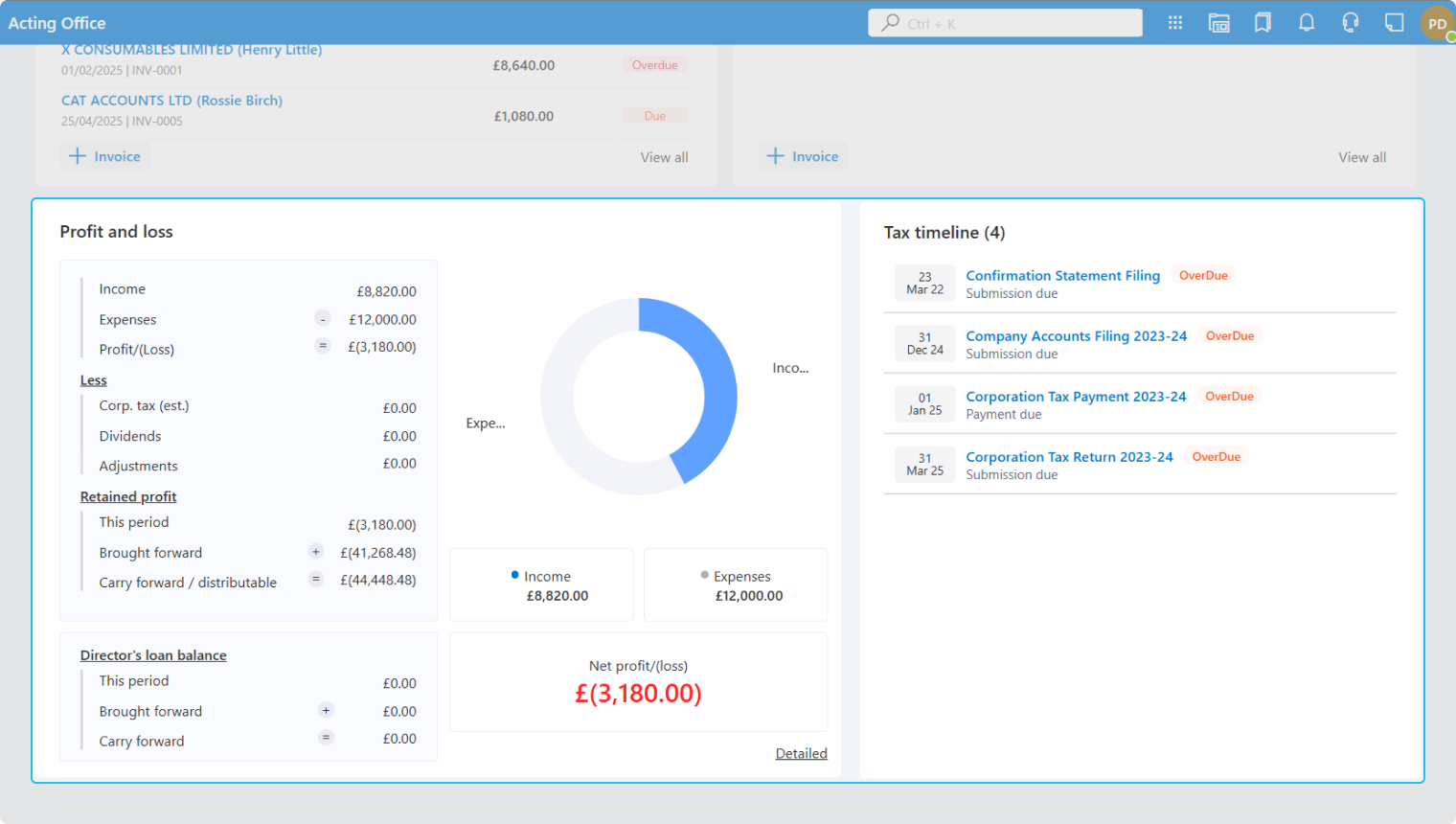Open CAT ACCOUNTS LTD invoice

pos(171,101)
